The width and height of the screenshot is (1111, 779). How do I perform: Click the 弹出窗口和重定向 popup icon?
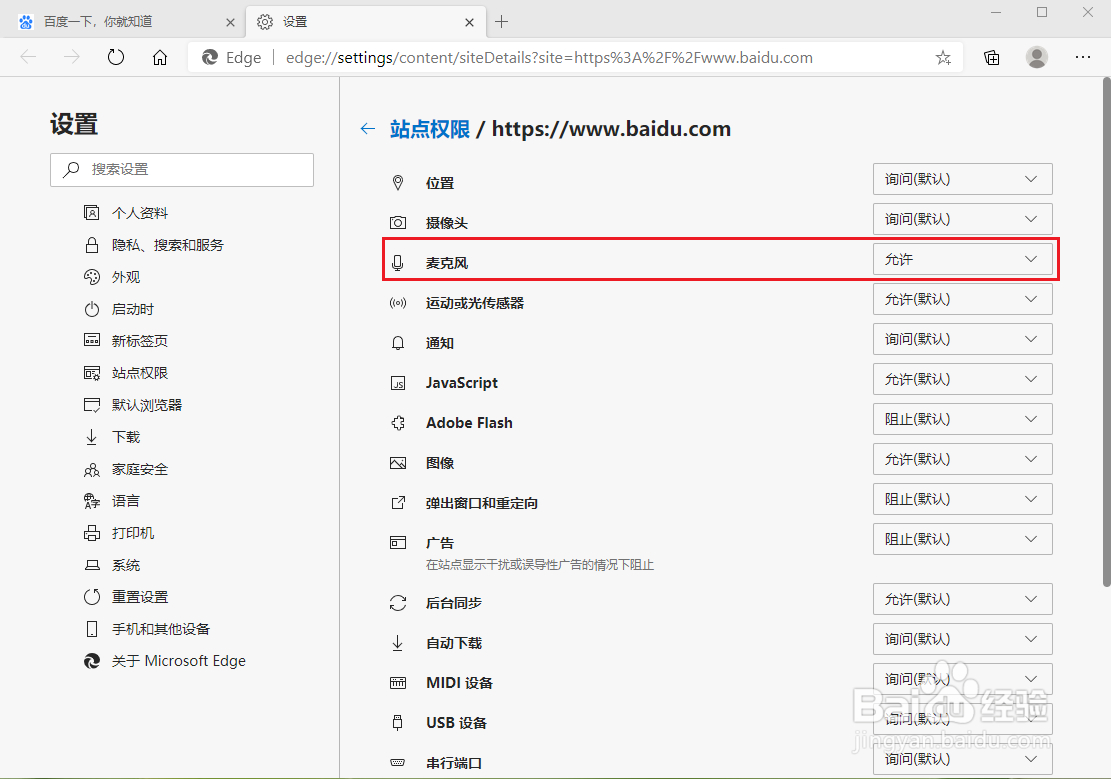[398, 503]
